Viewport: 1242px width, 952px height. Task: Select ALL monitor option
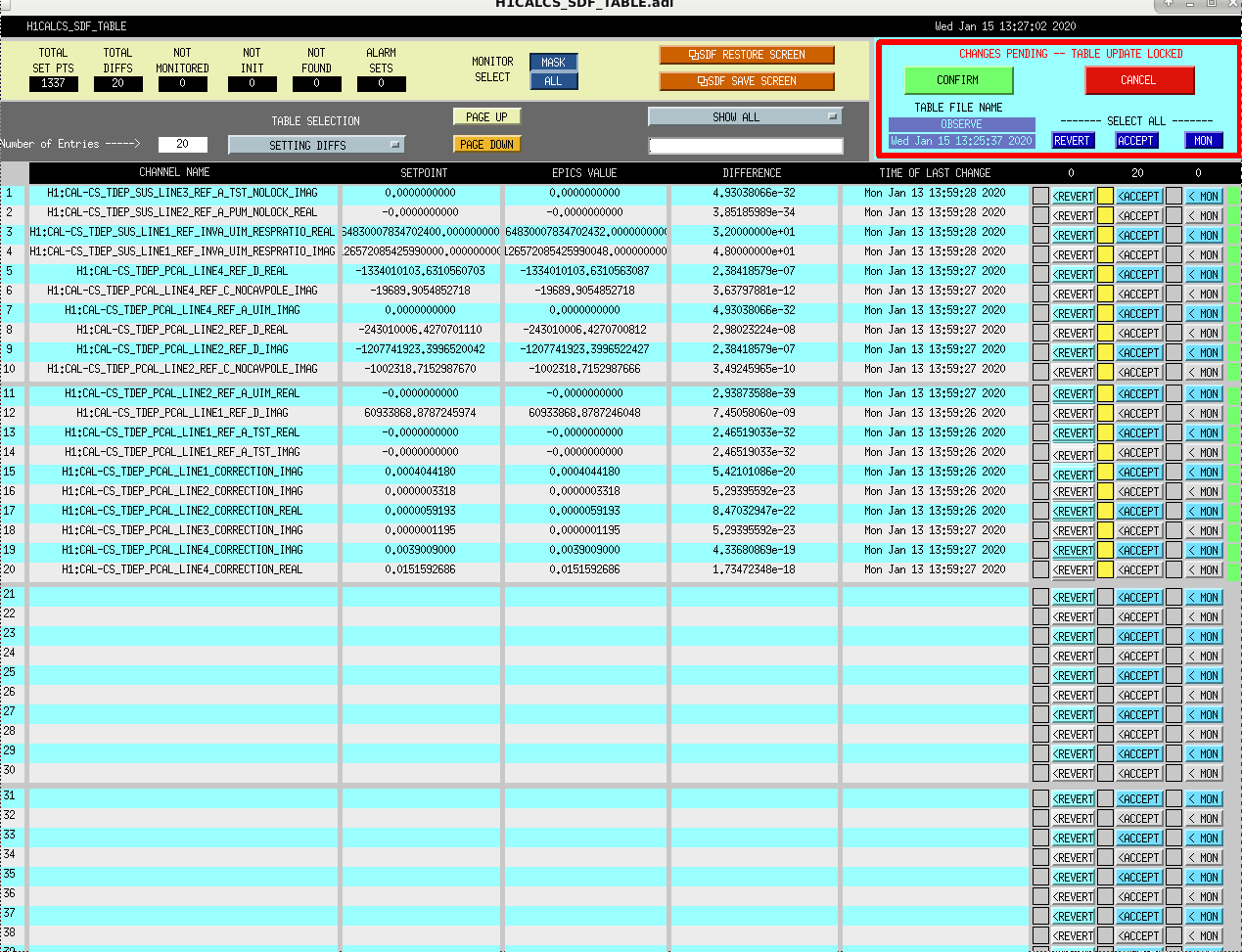point(553,81)
